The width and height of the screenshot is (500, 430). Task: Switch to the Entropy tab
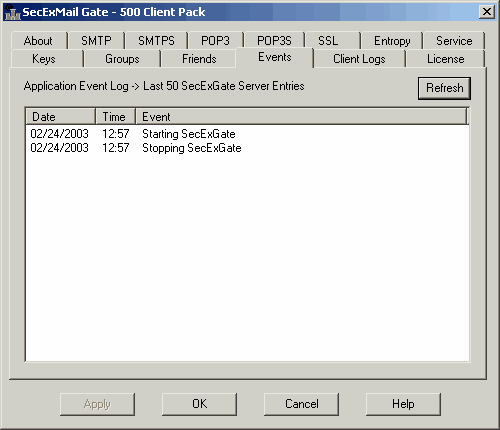pyautogui.click(x=392, y=41)
